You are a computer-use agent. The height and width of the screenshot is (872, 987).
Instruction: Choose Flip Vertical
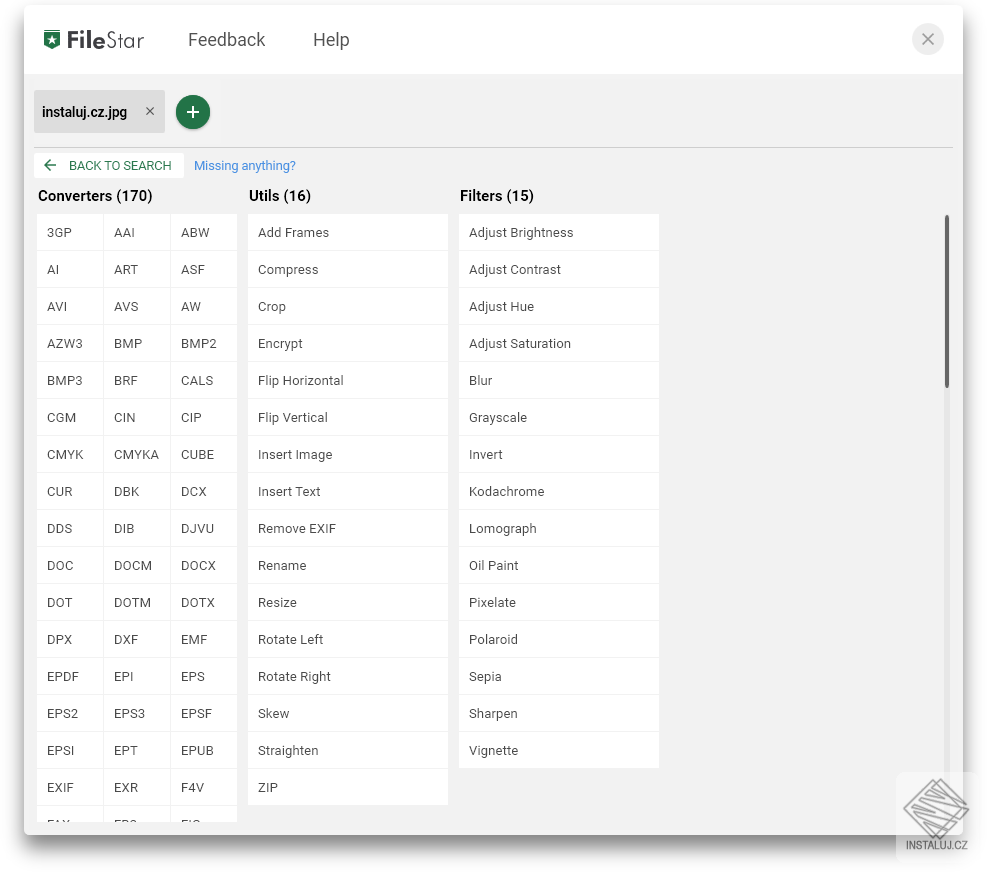348,417
